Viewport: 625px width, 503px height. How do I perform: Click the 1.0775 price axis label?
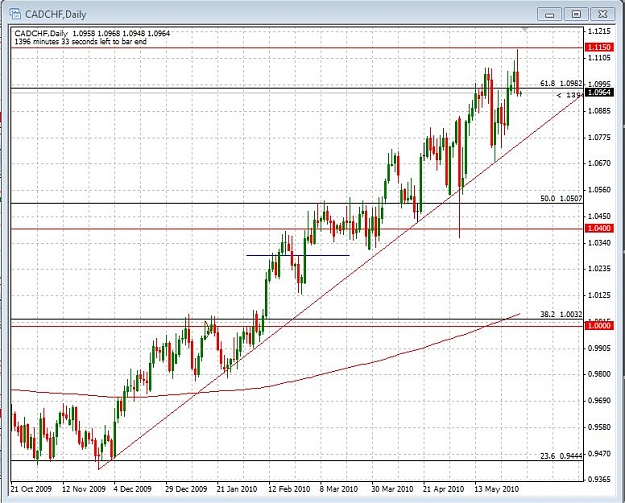coord(599,138)
